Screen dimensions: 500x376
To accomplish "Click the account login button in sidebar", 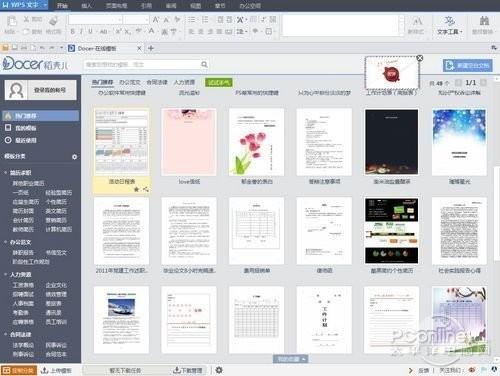I will point(40,90).
